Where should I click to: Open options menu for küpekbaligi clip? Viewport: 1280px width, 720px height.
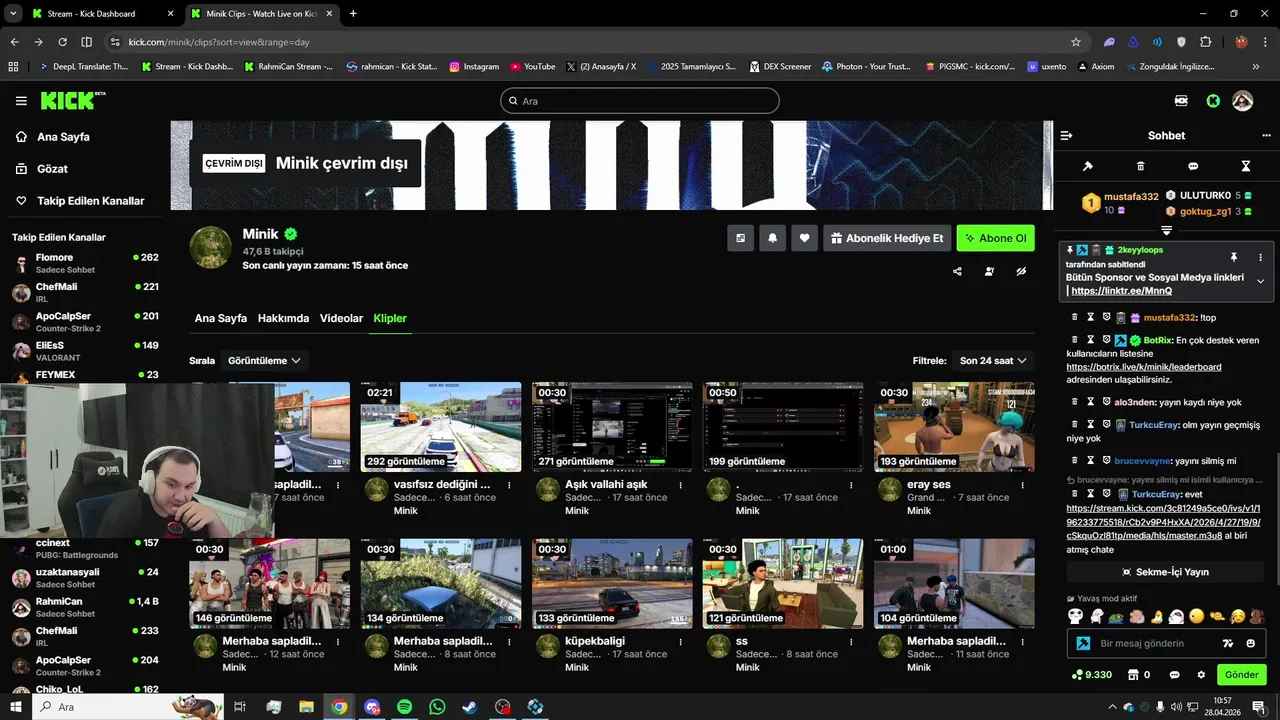click(x=680, y=642)
